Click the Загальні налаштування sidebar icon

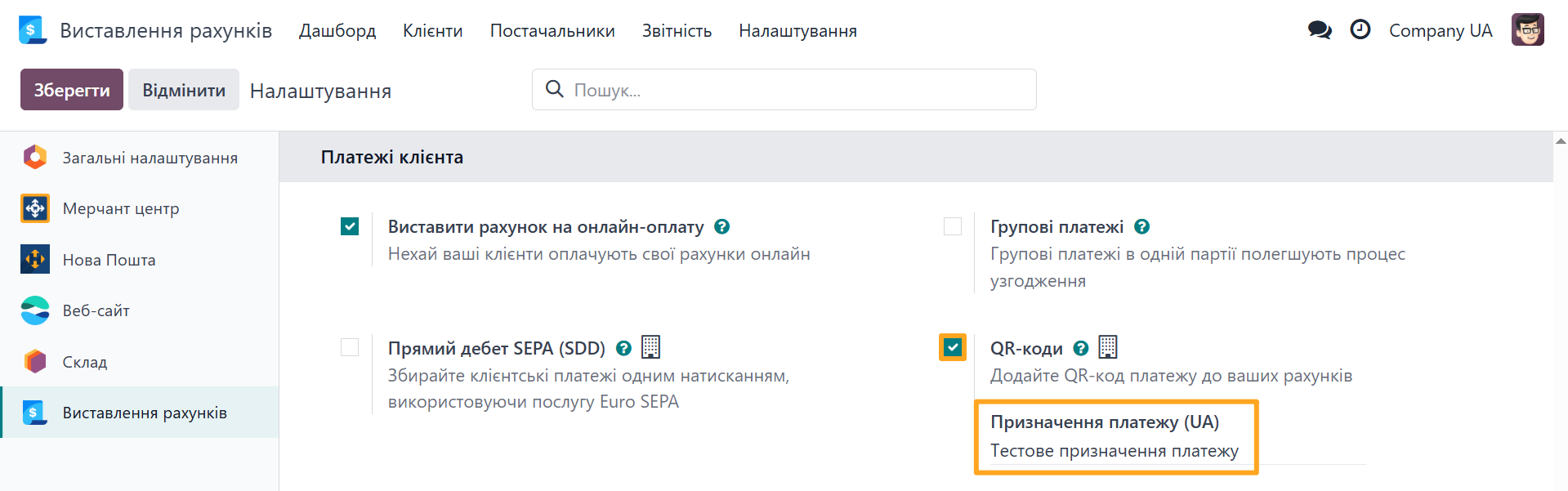point(35,157)
